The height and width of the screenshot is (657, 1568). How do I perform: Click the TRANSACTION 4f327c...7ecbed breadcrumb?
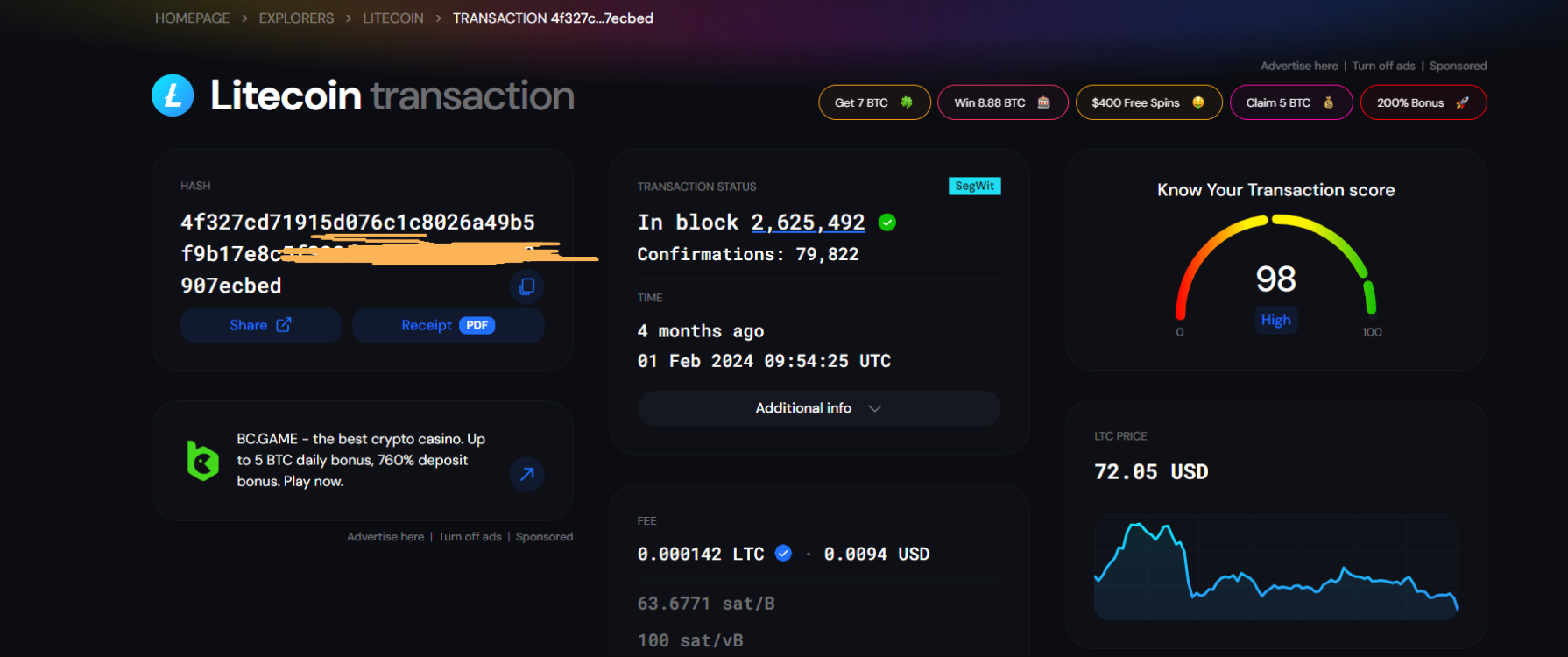553,18
